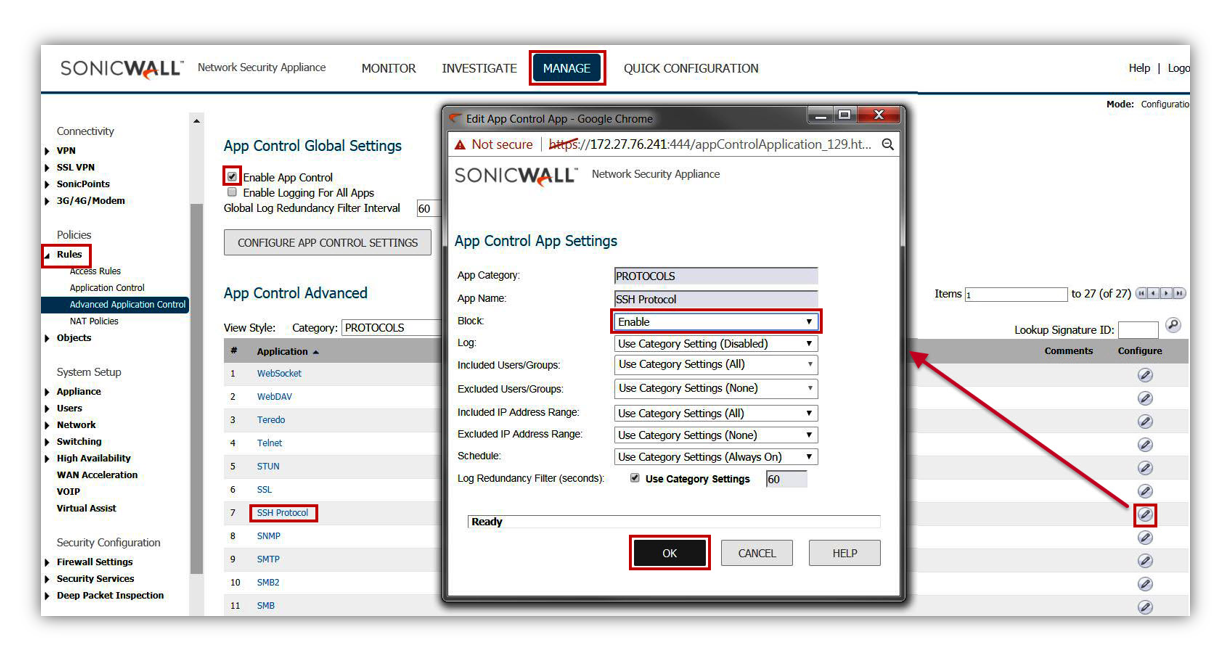Click the pencil configure icon for SMTP

(x=1145, y=560)
